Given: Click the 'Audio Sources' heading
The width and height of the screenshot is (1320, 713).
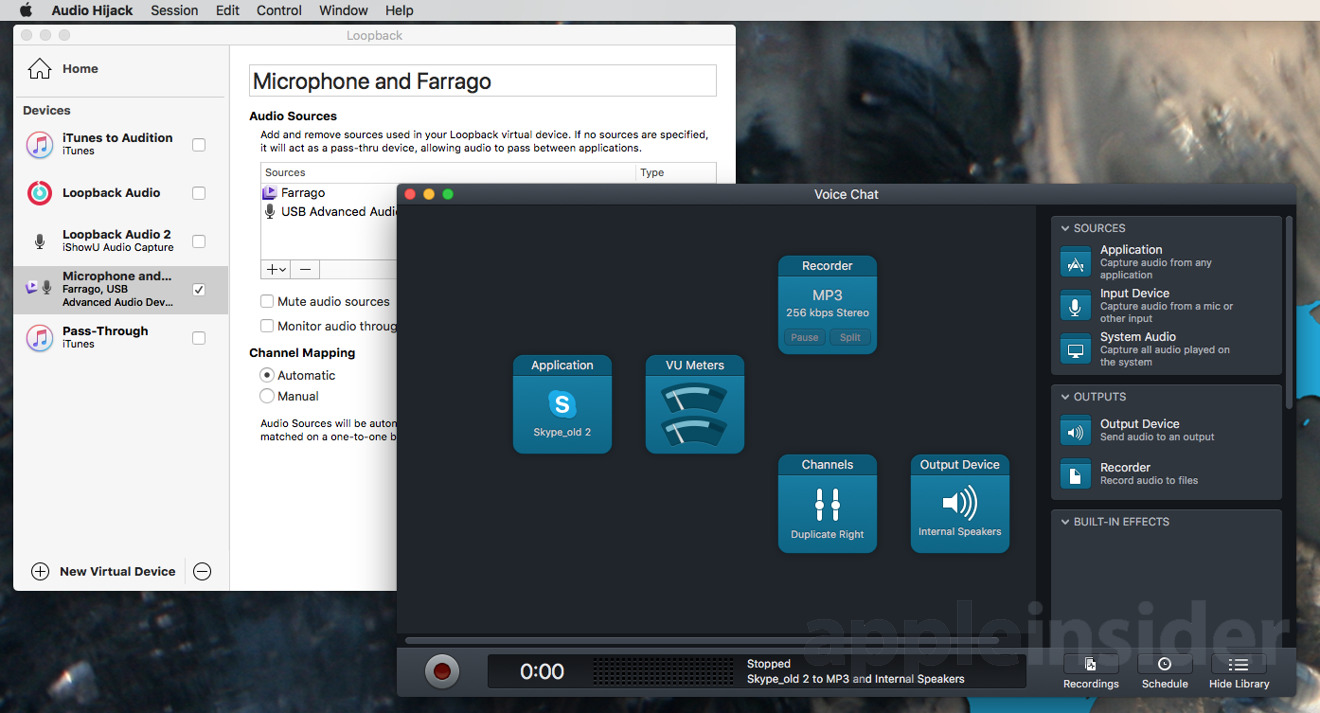Looking at the screenshot, I should coord(293,116).
